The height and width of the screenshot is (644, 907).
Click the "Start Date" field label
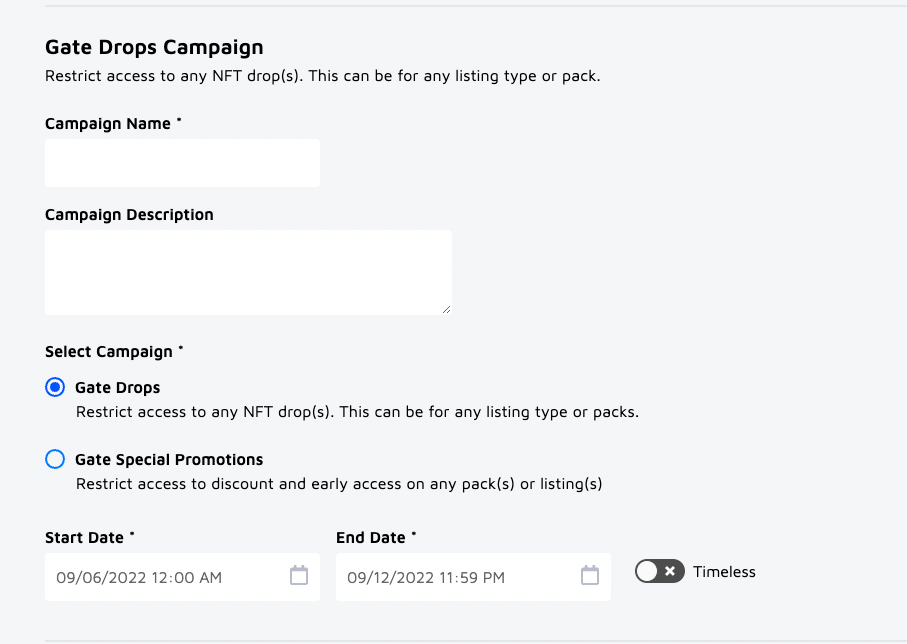point(84,538)
